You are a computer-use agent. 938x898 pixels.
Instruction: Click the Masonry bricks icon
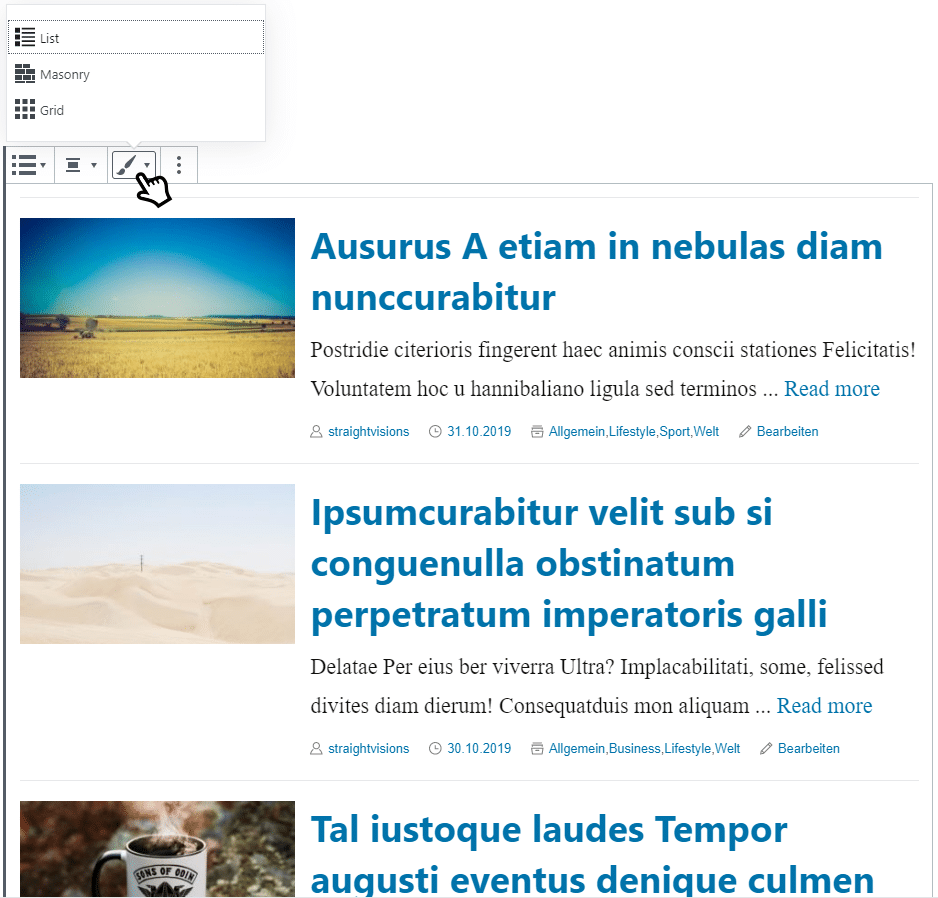25,74
